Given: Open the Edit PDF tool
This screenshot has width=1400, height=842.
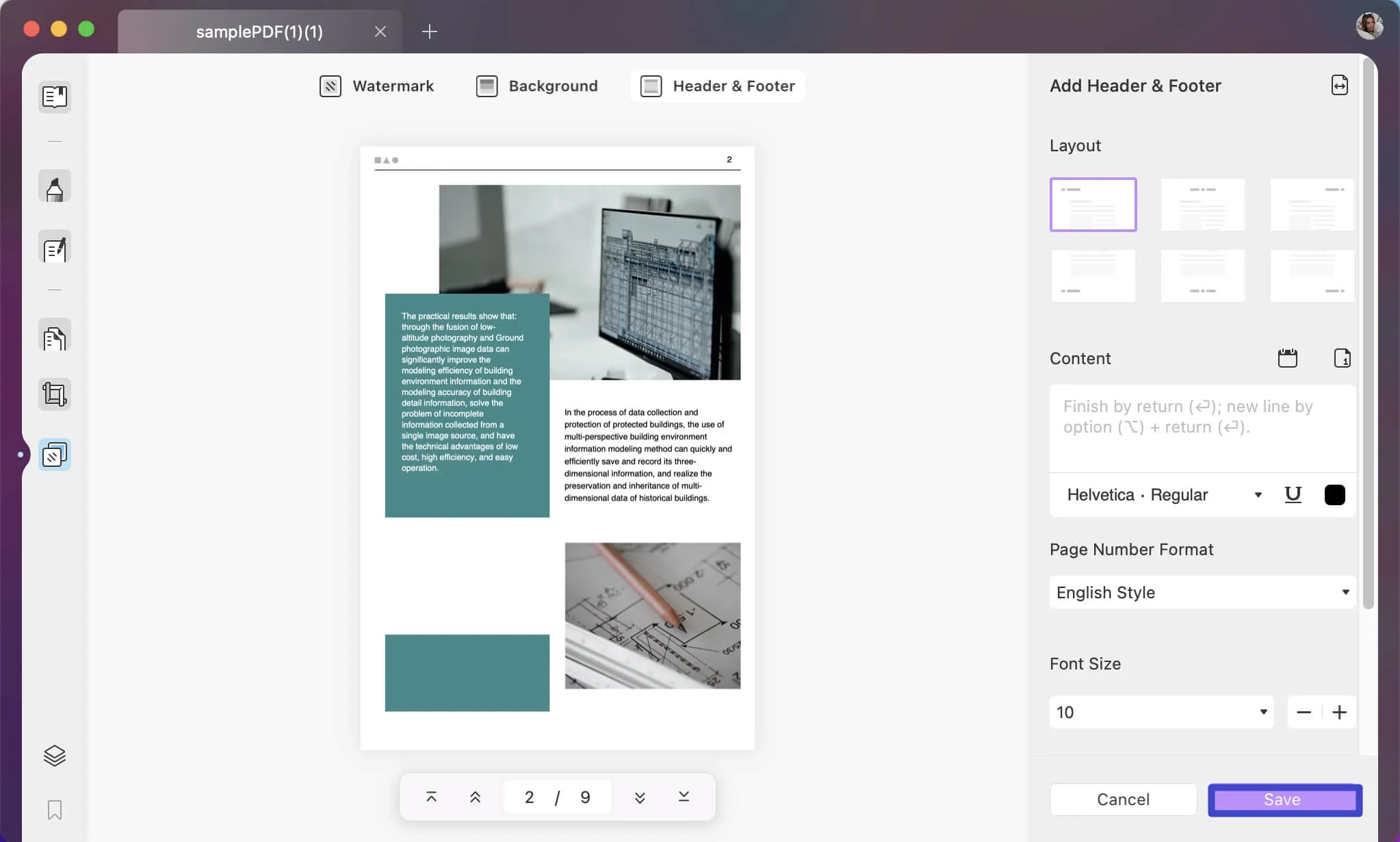Looking at the screenshot, I should [x=55, y=248].
